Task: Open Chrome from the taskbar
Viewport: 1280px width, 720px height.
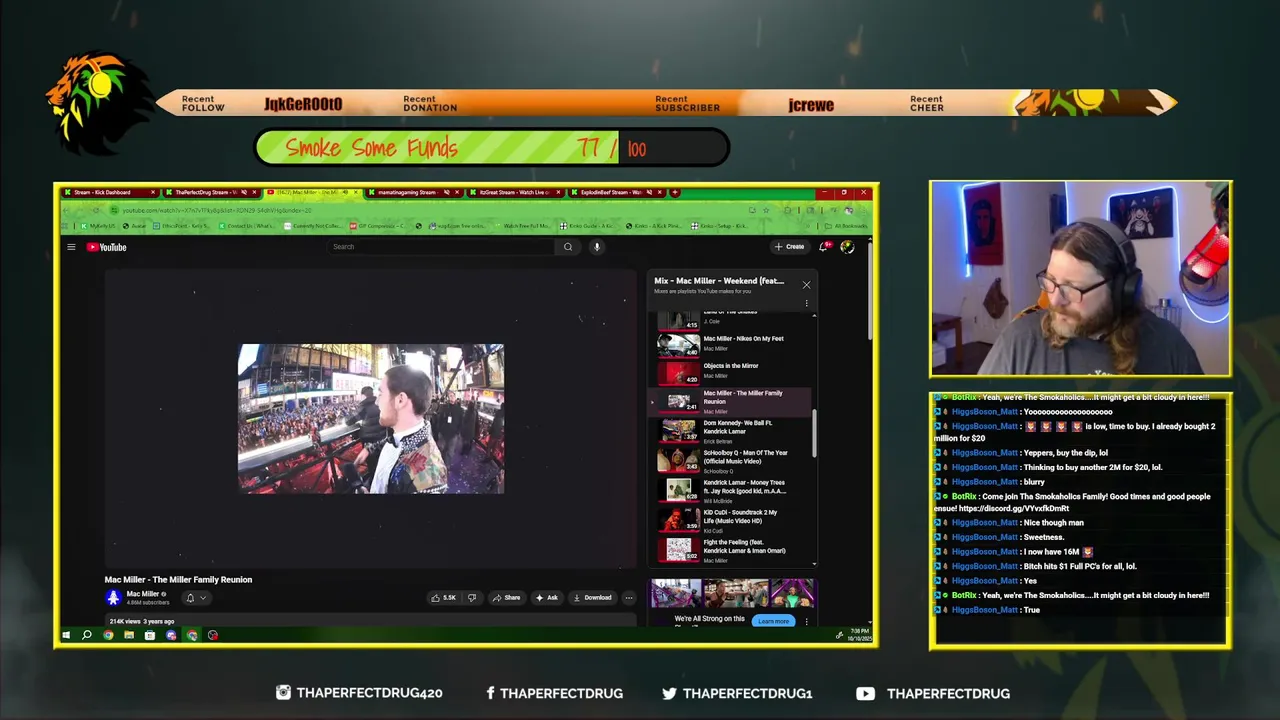Action: (x=108, y=635)
